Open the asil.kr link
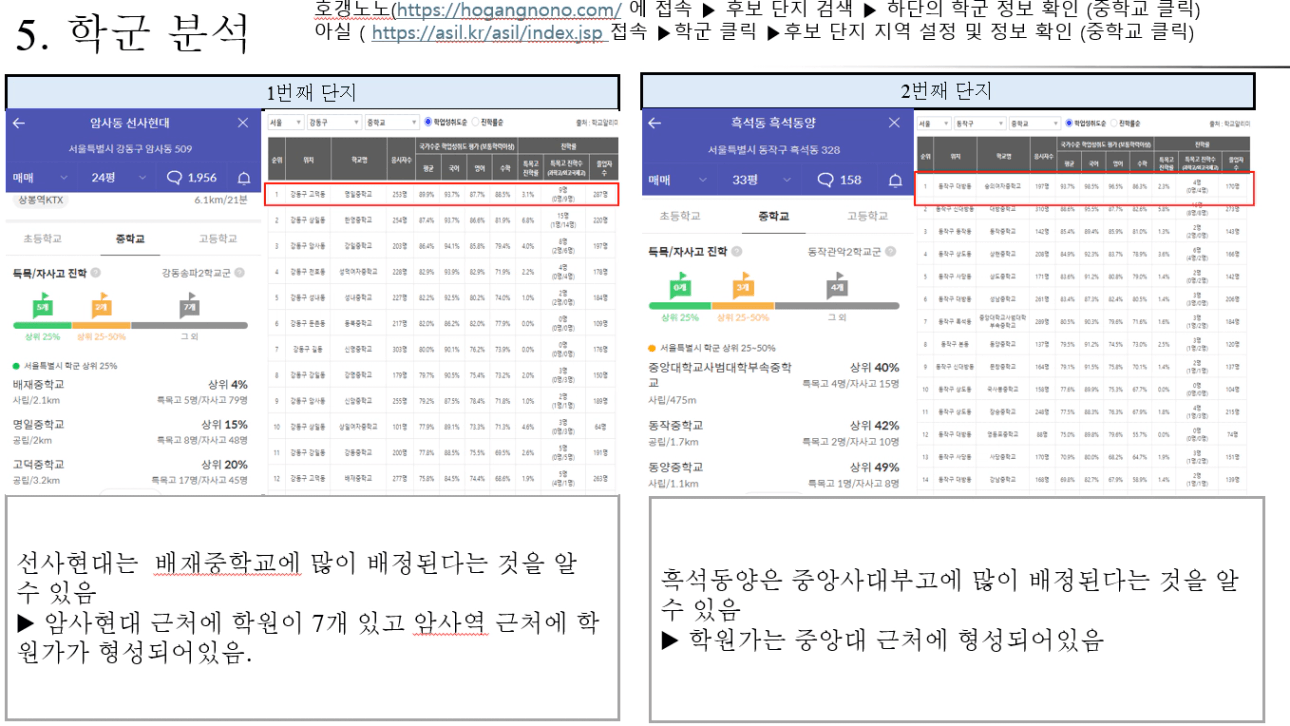 (x=490, y=32)
